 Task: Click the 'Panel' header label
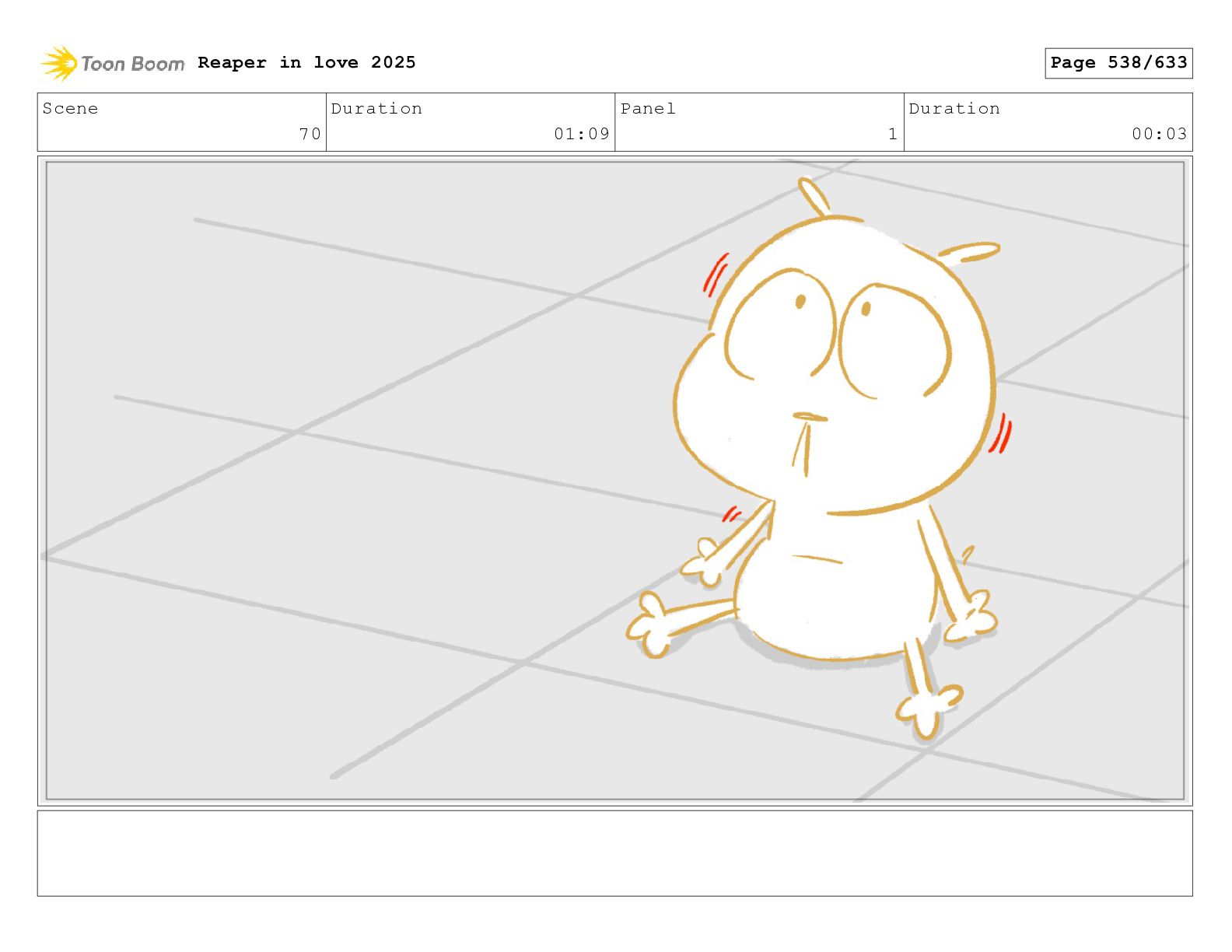[x=648, y=109]
